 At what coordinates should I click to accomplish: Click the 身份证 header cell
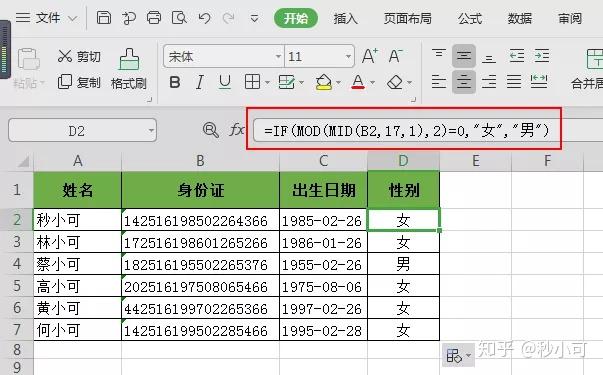(x=200, y=190)
